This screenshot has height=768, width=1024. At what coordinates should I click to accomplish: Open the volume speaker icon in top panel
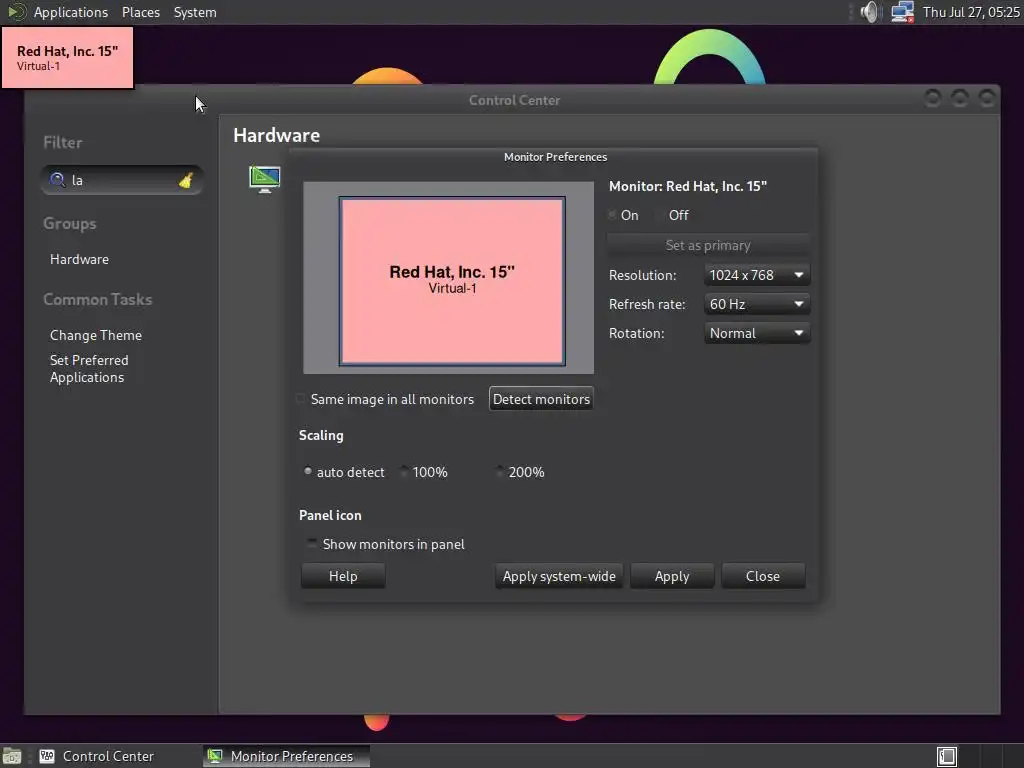870,12
